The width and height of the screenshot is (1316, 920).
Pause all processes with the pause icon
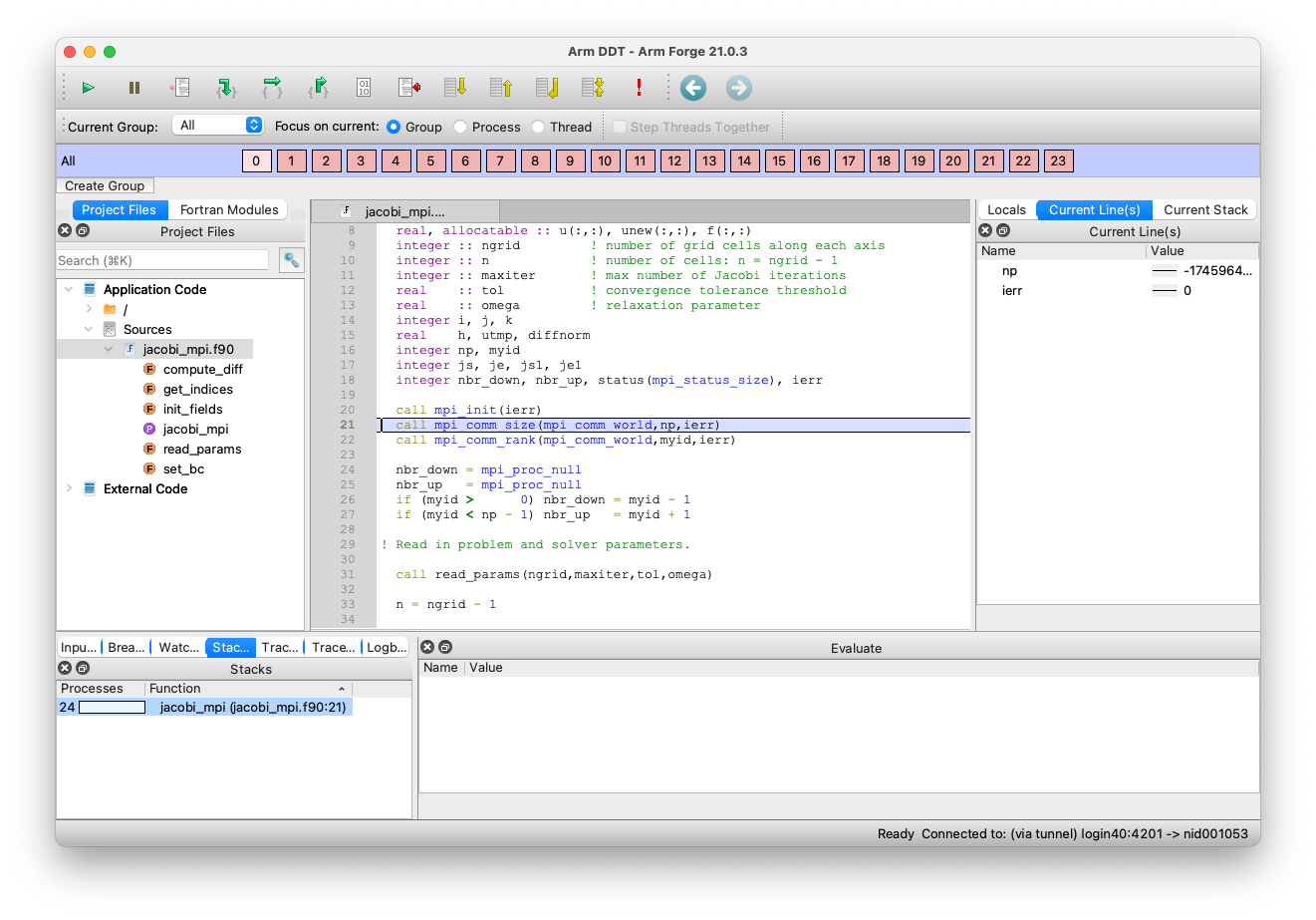click(134, 88)
